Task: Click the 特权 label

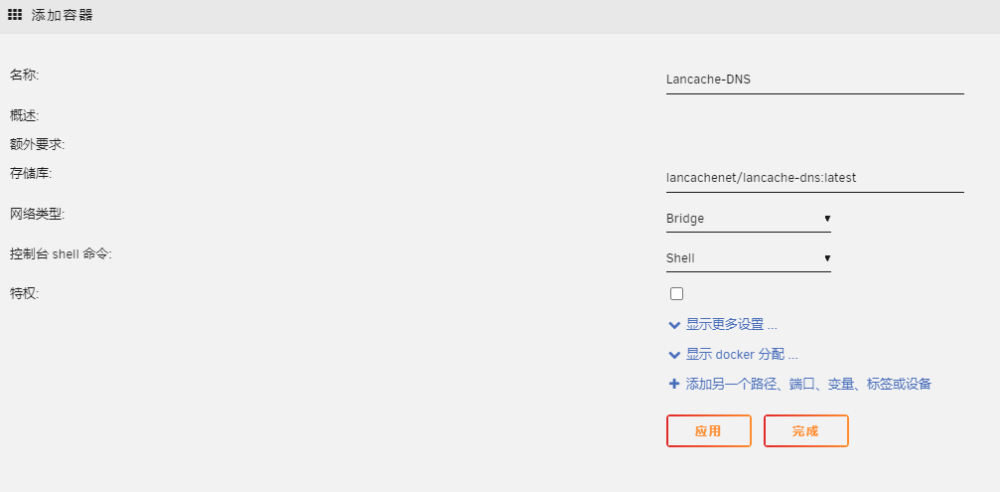Action: point(24,294)
